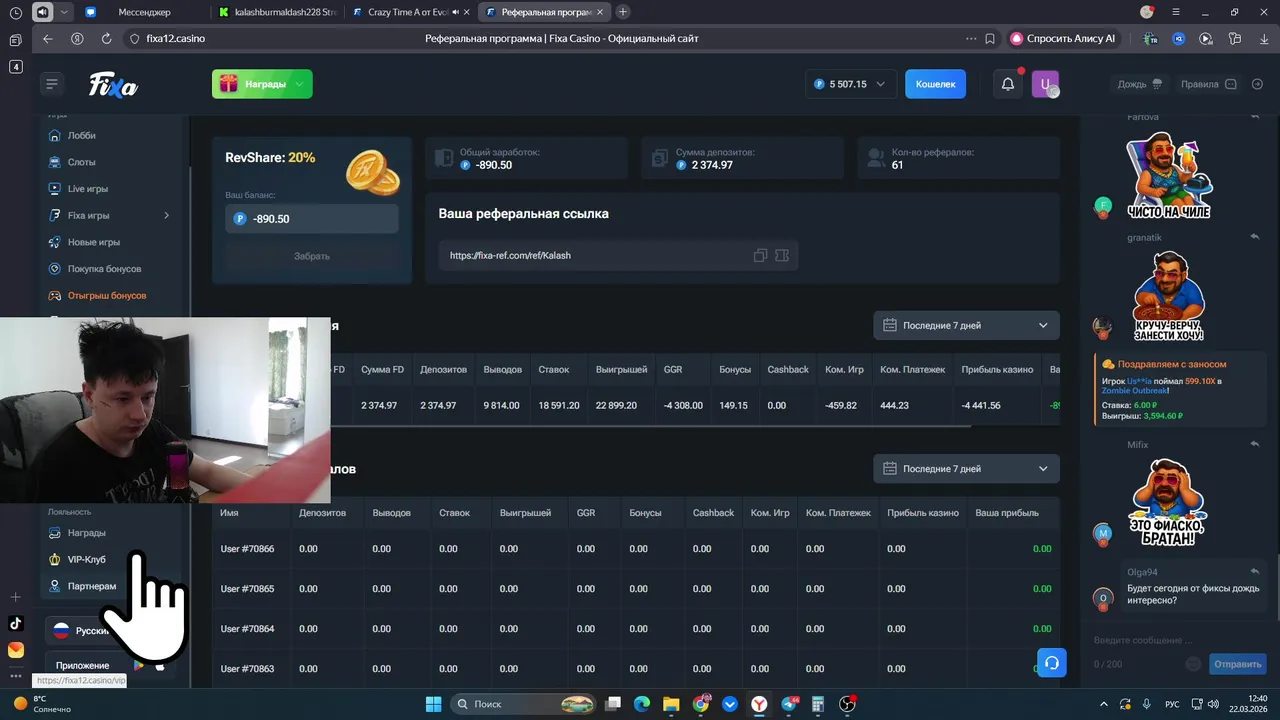Click the Fixa logo
The width and height of the screenshot is (1280, 720).
coord(113,85)
